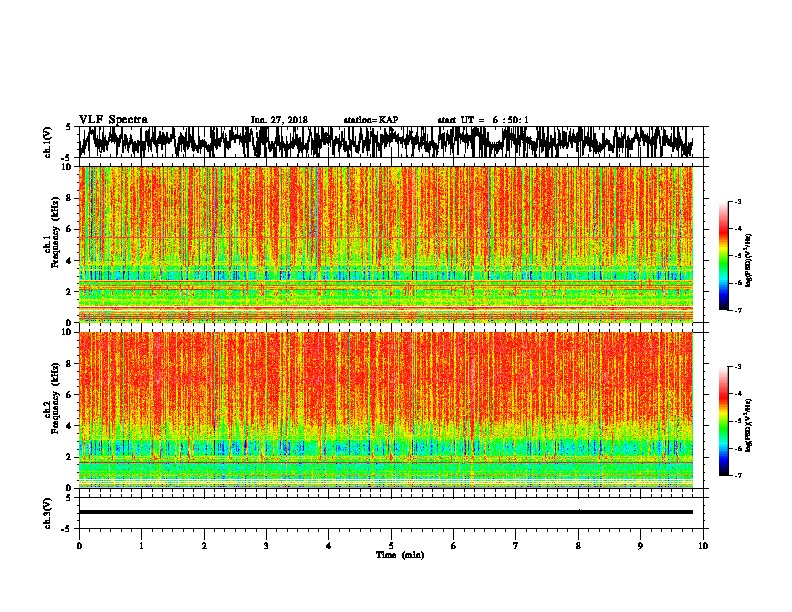The width and height of the screenshot is (792, 612).
Task: Click time axis tick label "6"
Action: click(454, 546)
